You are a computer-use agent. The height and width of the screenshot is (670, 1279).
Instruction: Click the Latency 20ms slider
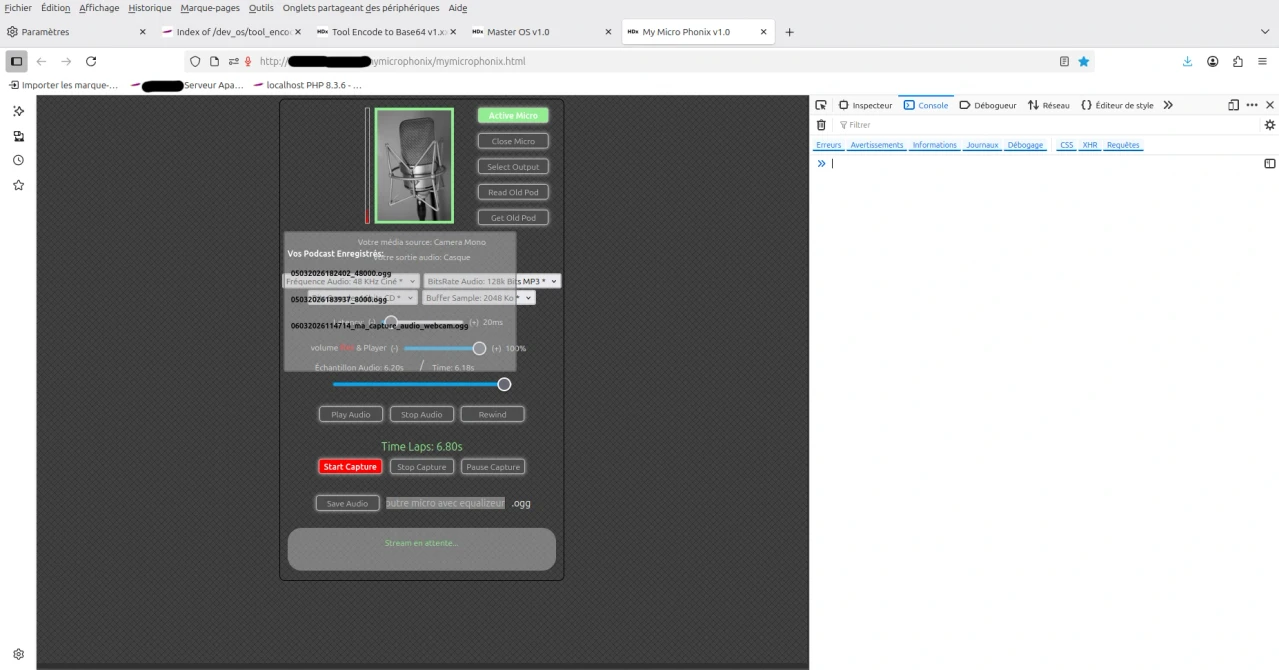tap(424, 322)
